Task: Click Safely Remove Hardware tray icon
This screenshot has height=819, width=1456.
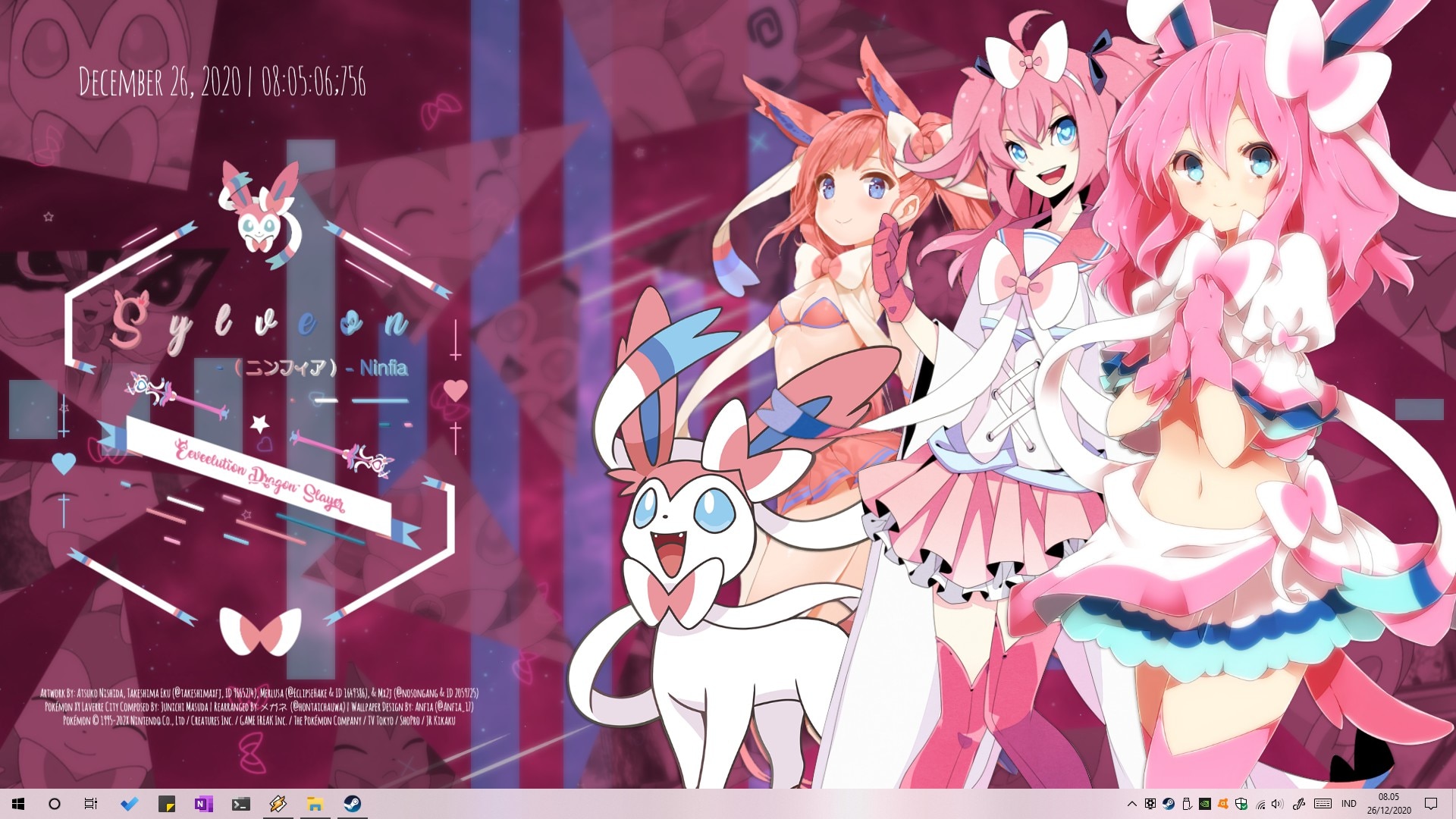Action: pos(1187,804)
